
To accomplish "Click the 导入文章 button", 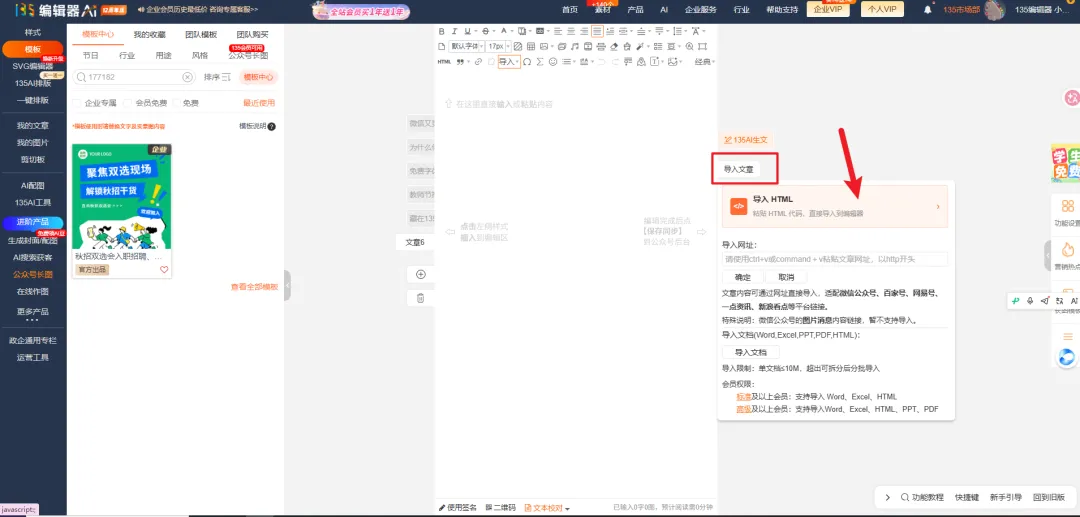I will pyautogui.click(x=738, y=169).
